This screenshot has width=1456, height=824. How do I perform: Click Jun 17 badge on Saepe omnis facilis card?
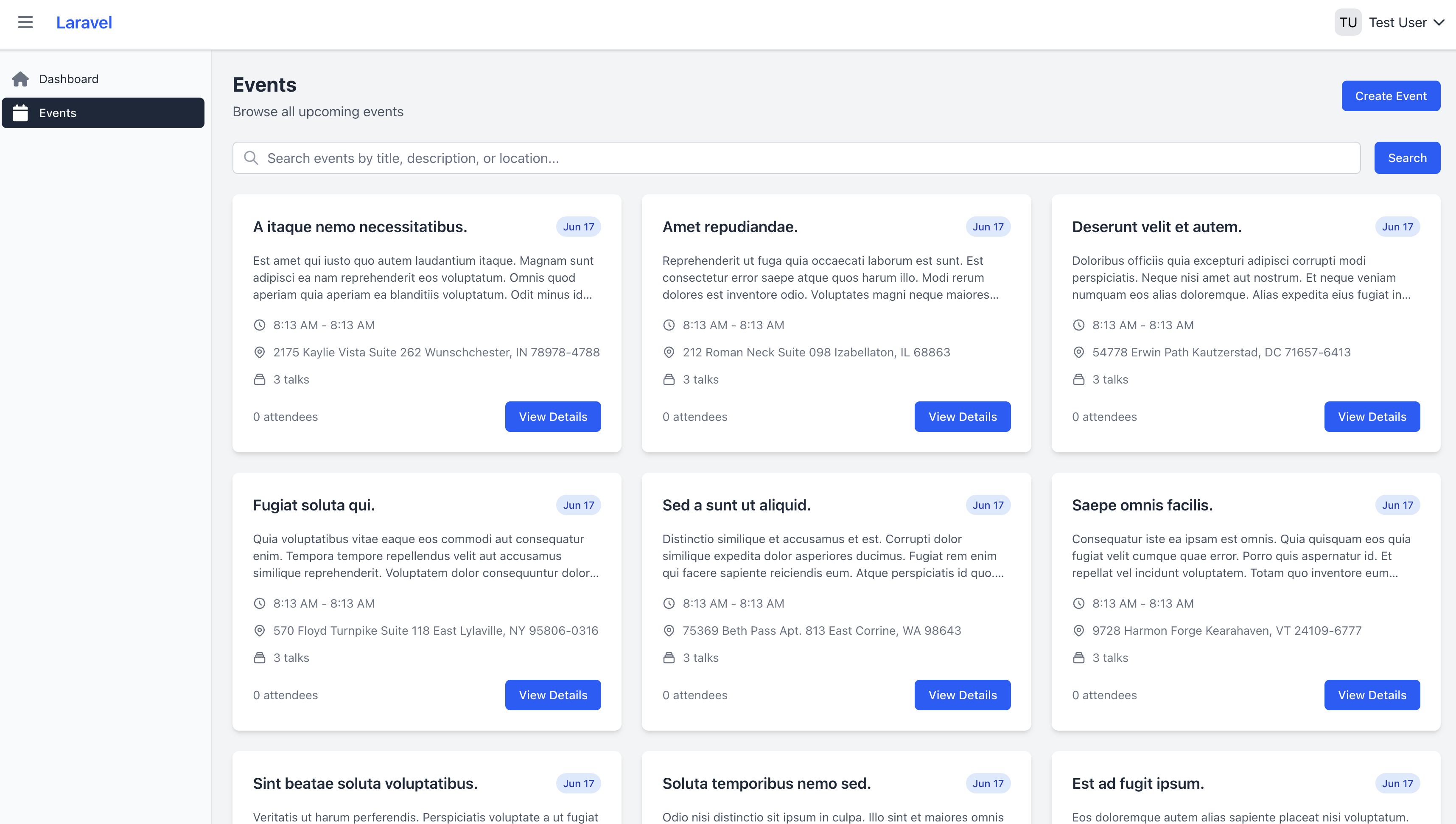(1397, 505)
